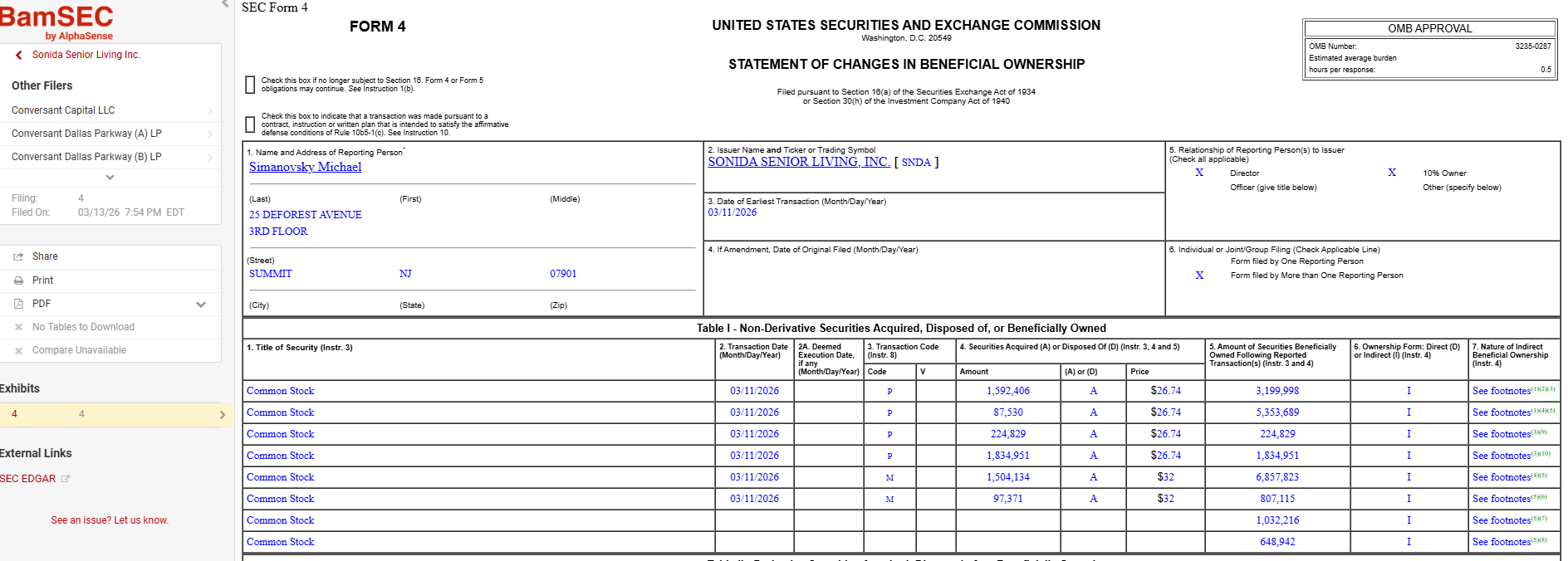Open the Simanovsky Michael reporting person link
The height and width of the screenshot is (561, 1568).
pyautogui.click(x=305, y=167)
